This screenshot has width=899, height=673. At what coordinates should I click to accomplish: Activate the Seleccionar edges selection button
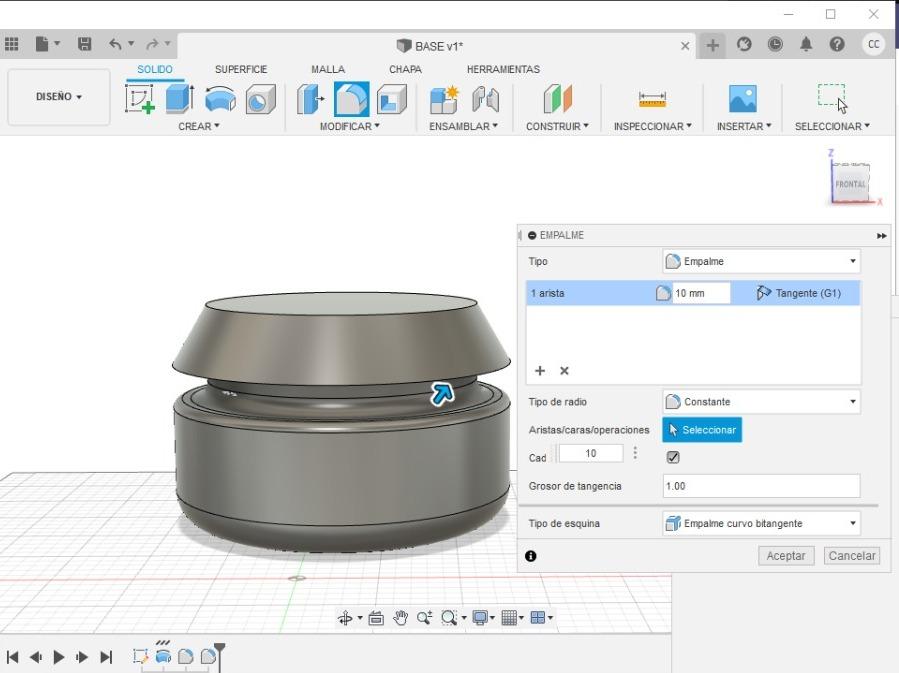(702, 430)
